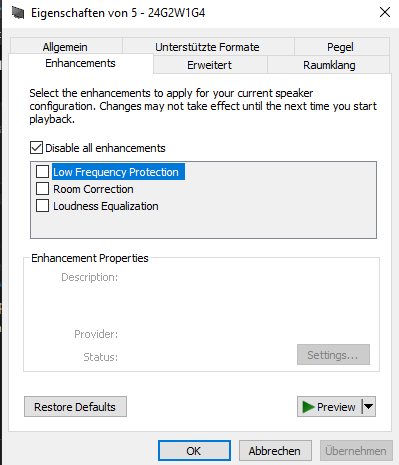Image resolution: width=399 pixels, height=465 pixels.
Task: Open the Unterstützte Formate tab
Action: point(208,47)
